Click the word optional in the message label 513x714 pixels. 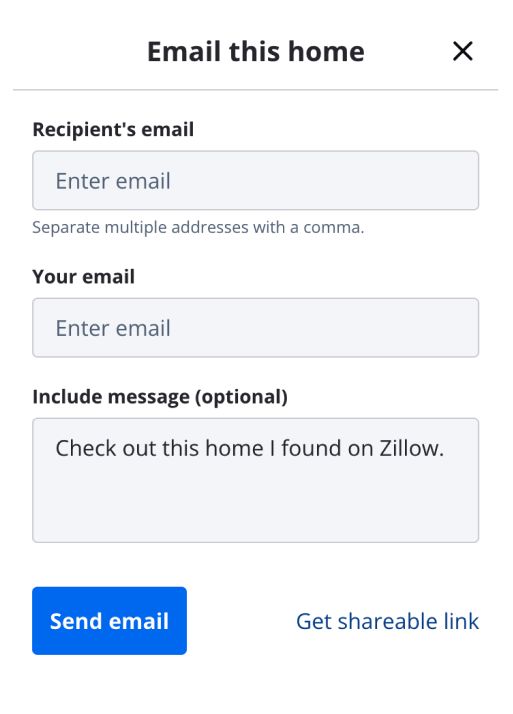241,397
